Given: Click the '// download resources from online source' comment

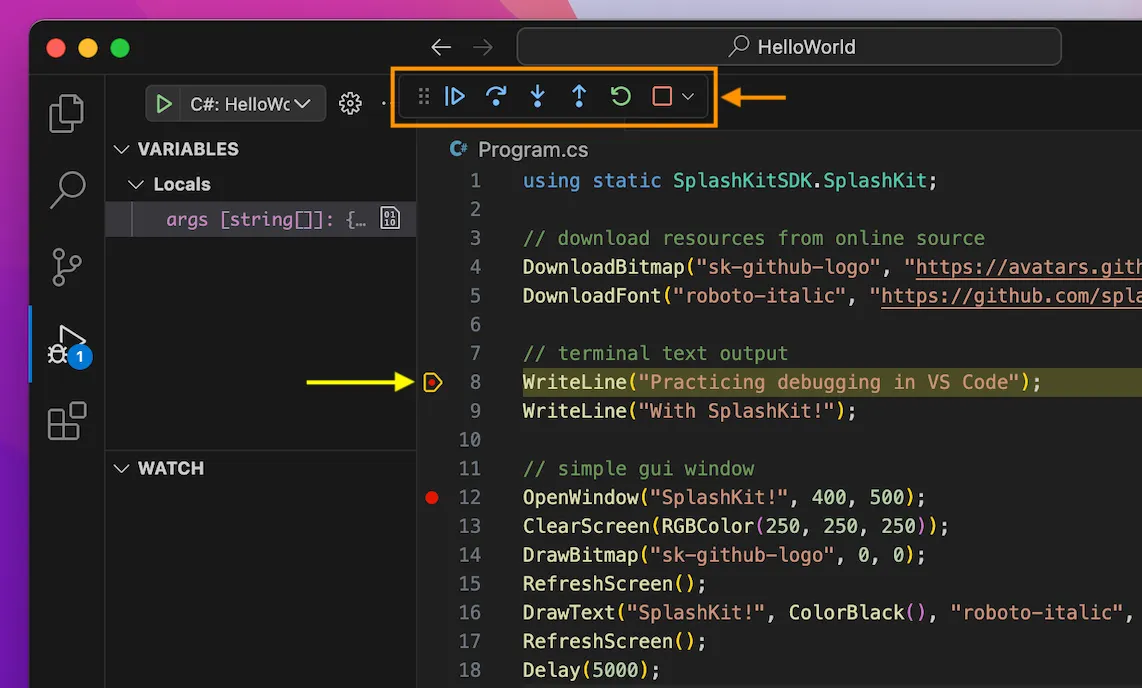Looking at the screenshot, I should [x=754, y=238].
